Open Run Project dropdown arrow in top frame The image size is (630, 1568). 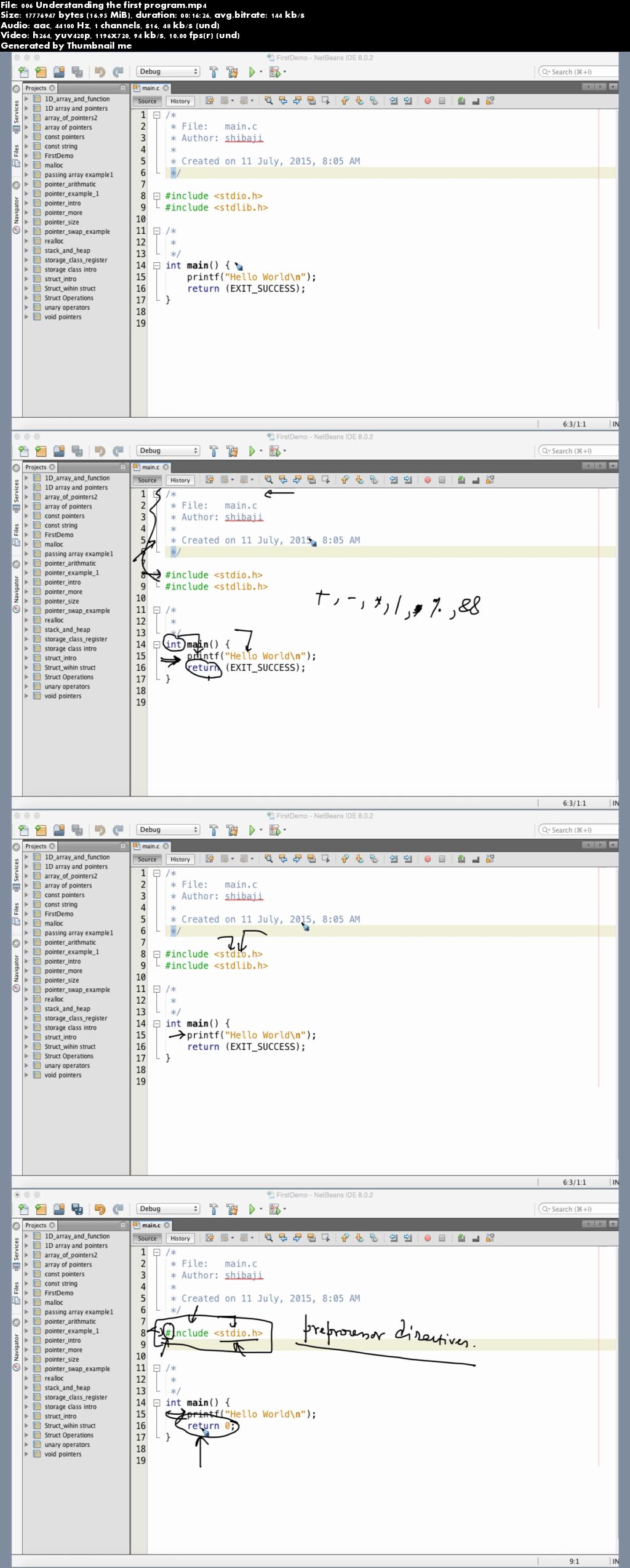261,72
